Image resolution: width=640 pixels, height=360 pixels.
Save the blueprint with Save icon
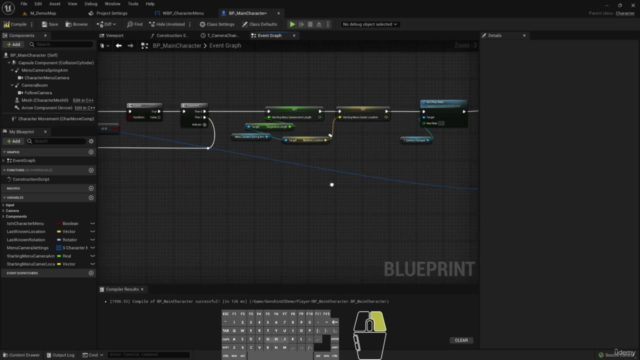[50, 24]
